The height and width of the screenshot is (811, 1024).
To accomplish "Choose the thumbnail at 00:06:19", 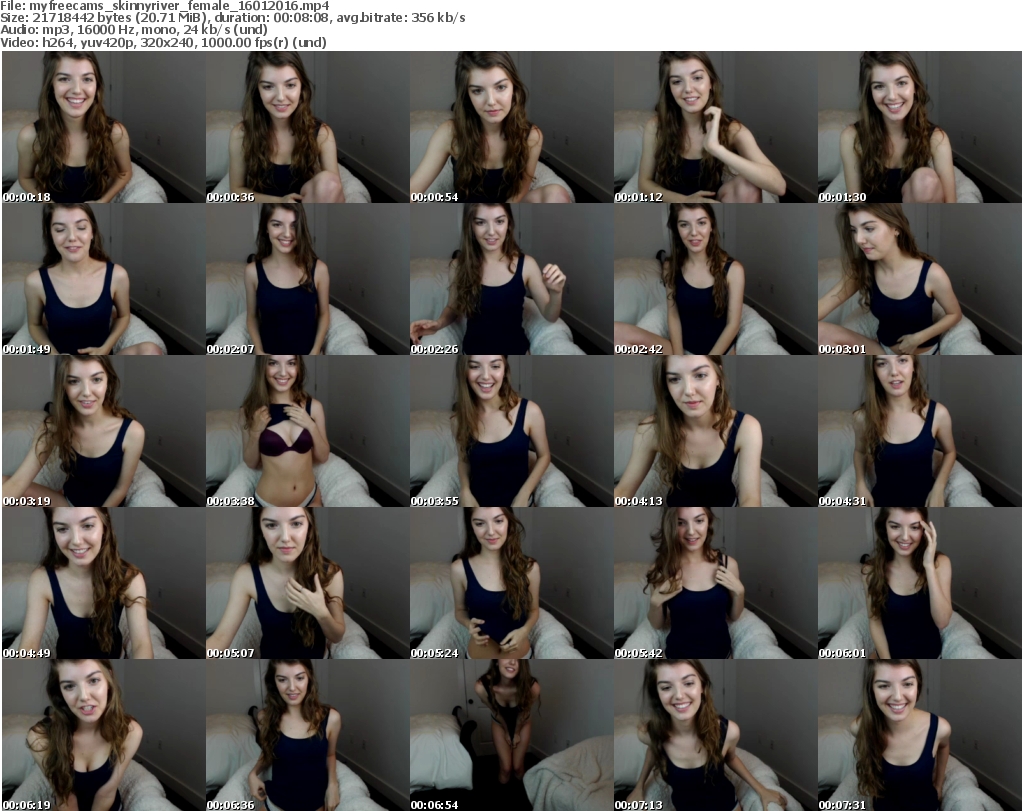I will pyautogui.click(x=104, y=735).
